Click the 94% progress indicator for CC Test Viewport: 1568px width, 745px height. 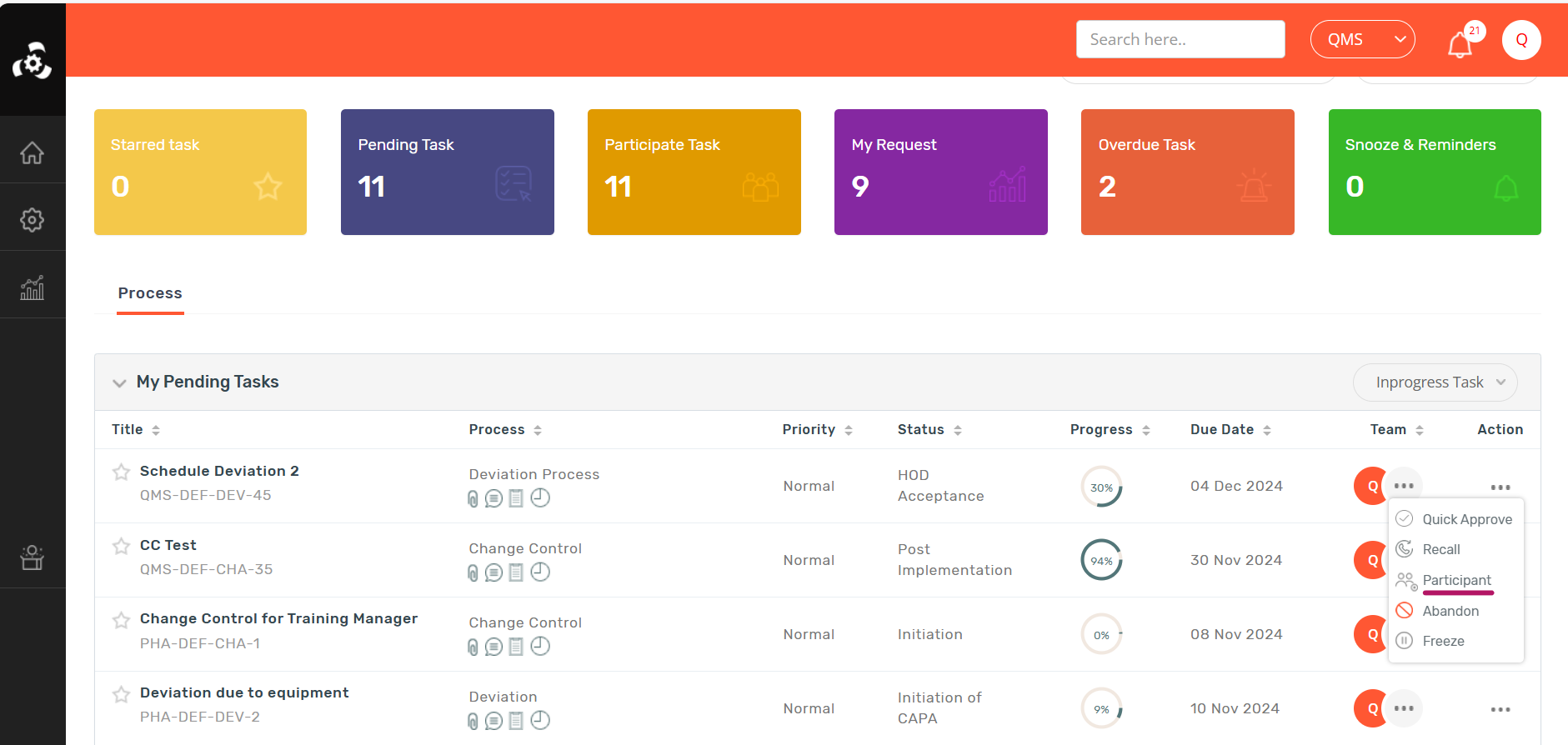(1101, 561)
